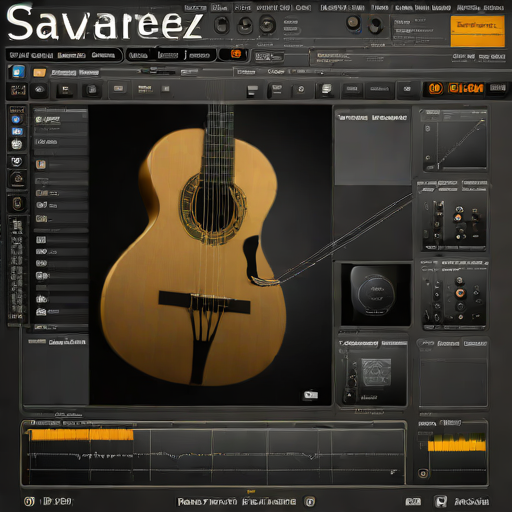
Task: Click the stacked pages icon in the main toolbar
Action: [x=326, y=89]
